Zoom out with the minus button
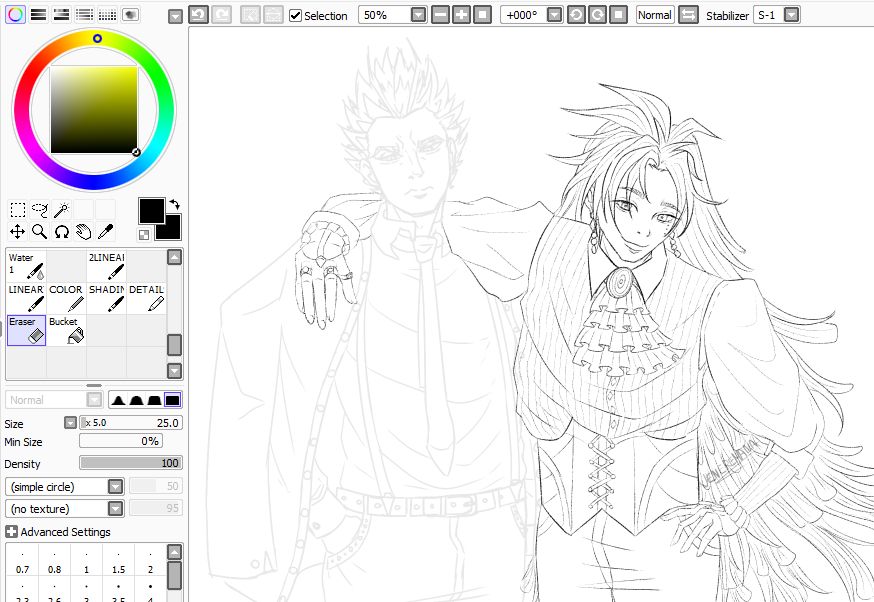 440,15
